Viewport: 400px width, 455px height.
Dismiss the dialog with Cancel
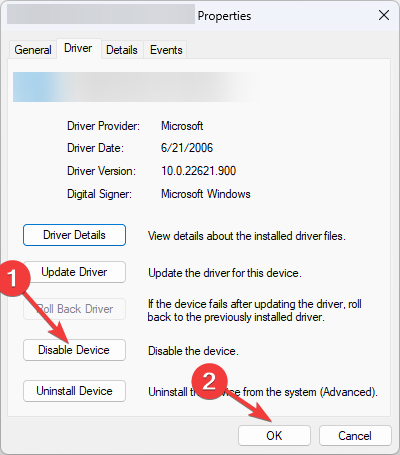coord(355,436)
